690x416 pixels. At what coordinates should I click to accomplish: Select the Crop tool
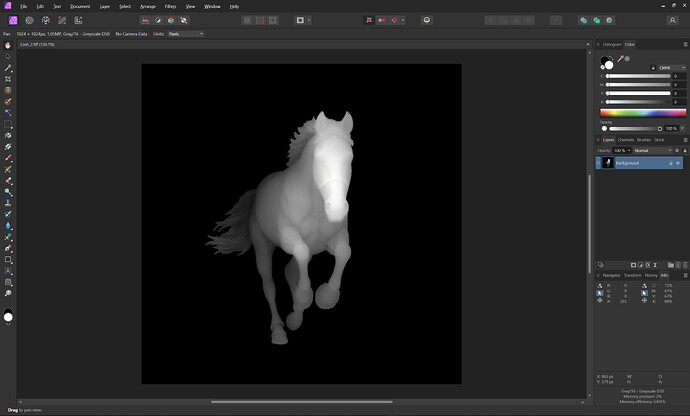(x=8, y=78)
